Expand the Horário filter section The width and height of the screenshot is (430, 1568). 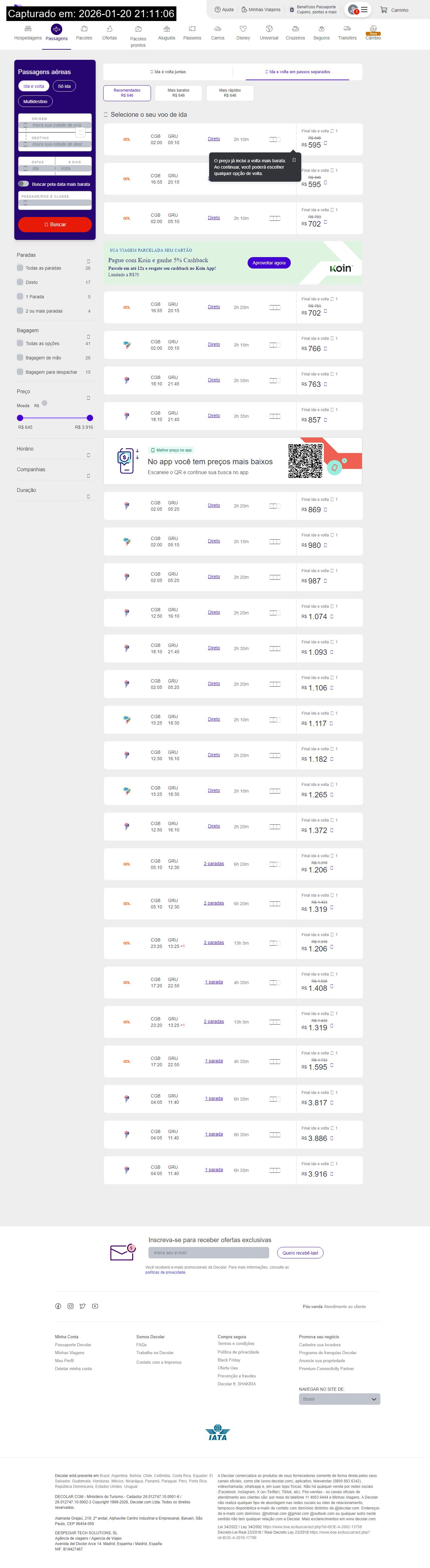[x=88, y=455]
